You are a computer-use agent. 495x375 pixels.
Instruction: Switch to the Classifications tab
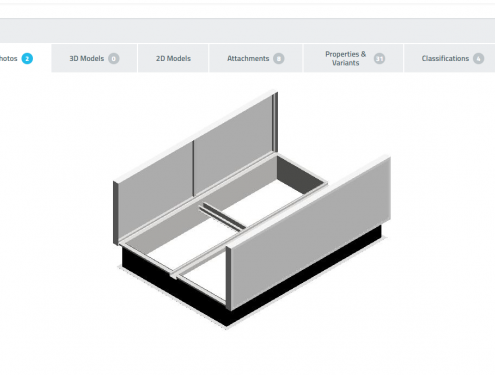coord(449,58)
